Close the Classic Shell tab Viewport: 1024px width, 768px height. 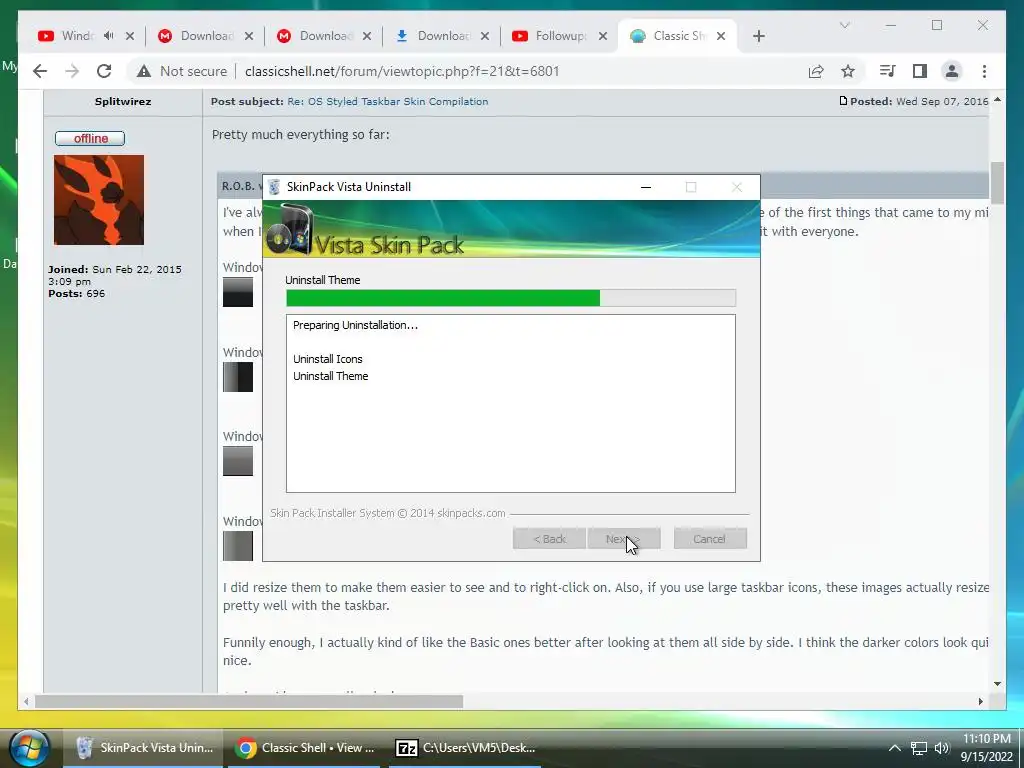click(x=721, y=36)
